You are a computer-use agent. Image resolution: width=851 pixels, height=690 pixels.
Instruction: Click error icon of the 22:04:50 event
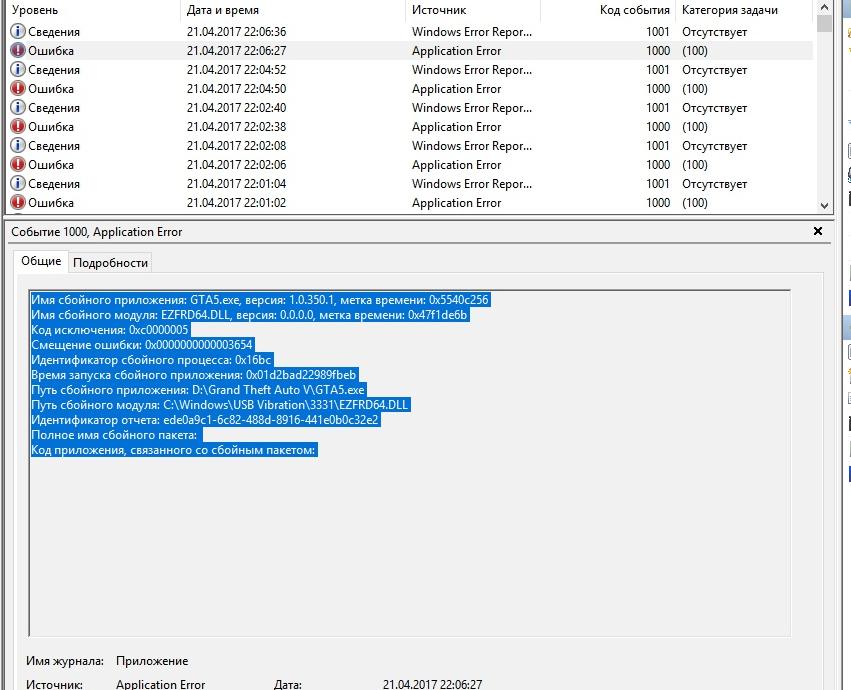18,88
